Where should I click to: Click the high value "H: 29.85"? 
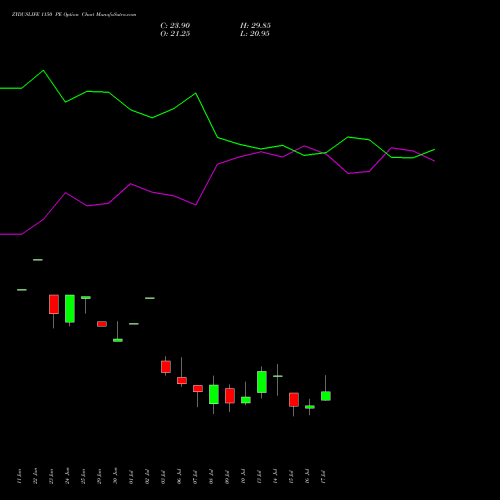pos(255,26)
